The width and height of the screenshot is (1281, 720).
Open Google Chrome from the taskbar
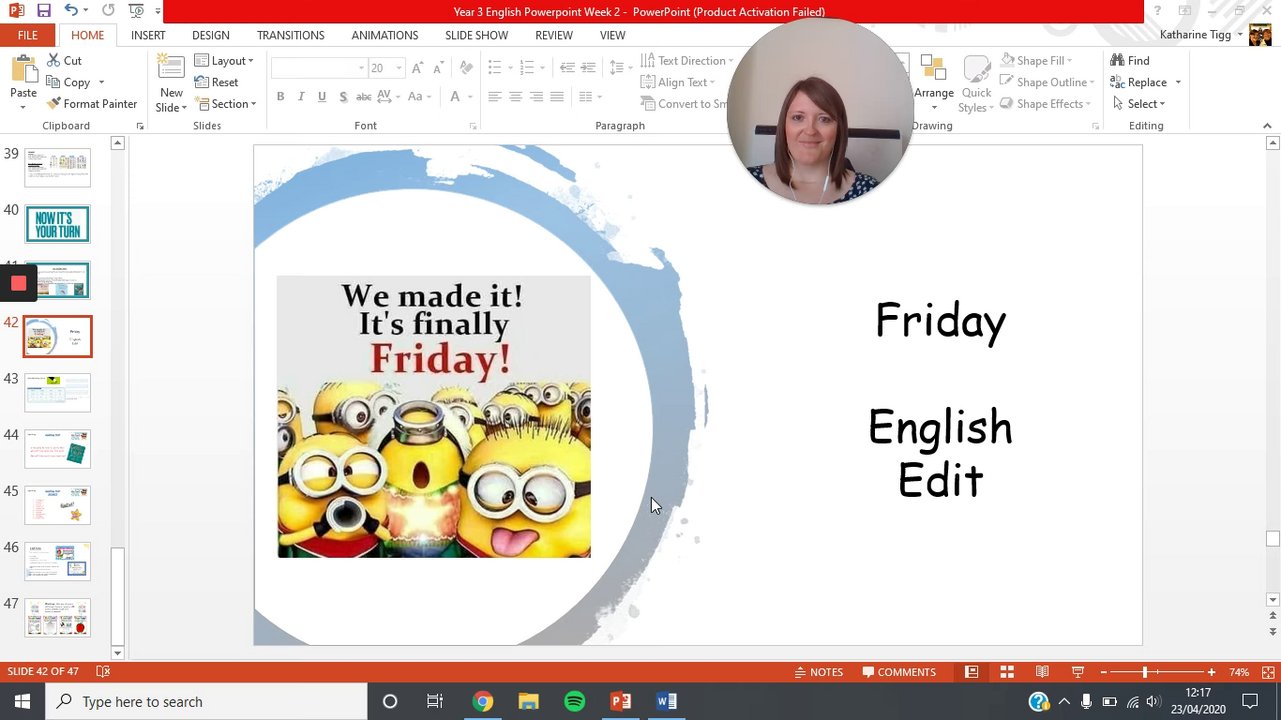click(482, 701)
